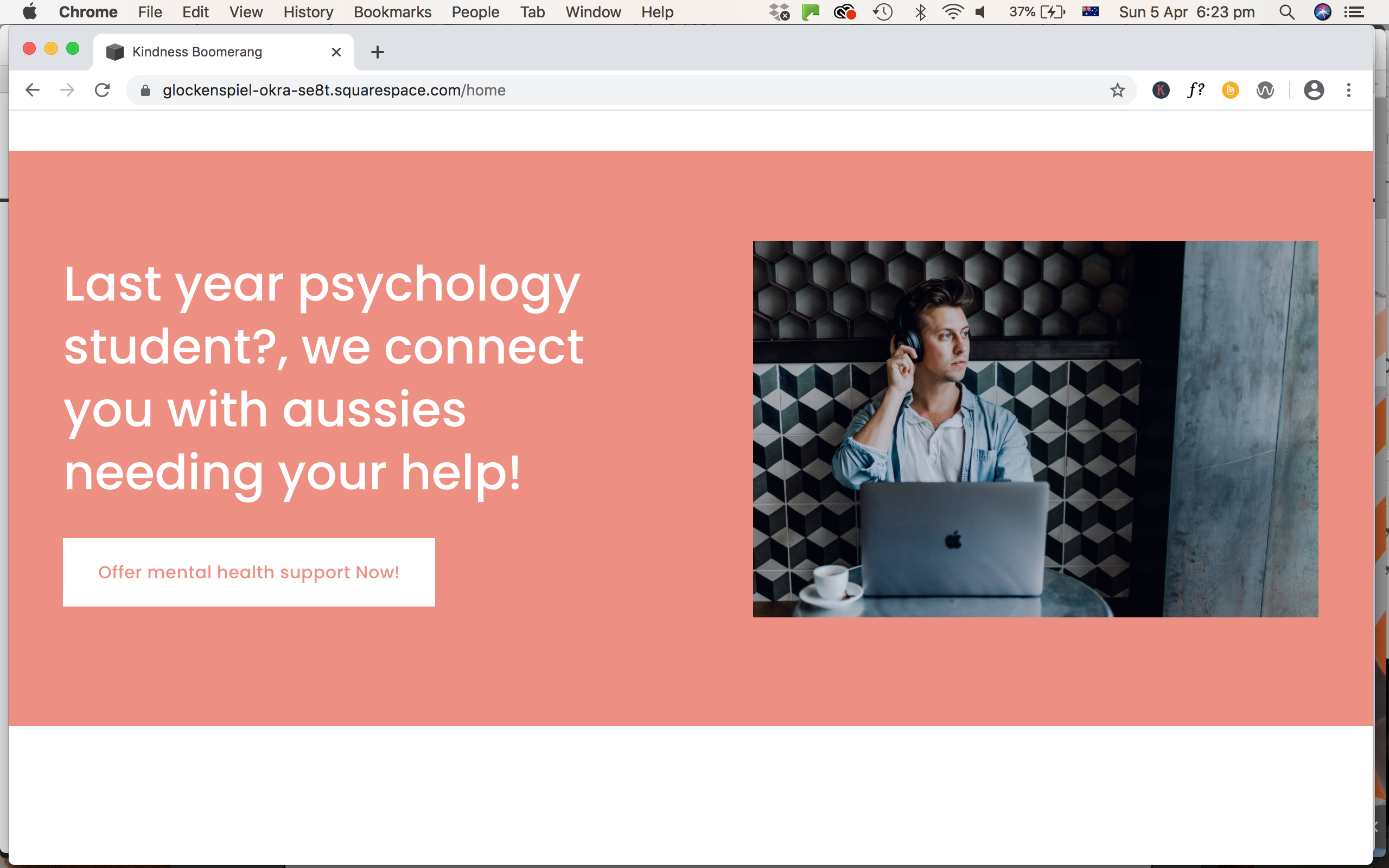This screenshot has width=1389, height=868.
Task: Open Chrome's three-dot menu
Action: (1348, 90)
